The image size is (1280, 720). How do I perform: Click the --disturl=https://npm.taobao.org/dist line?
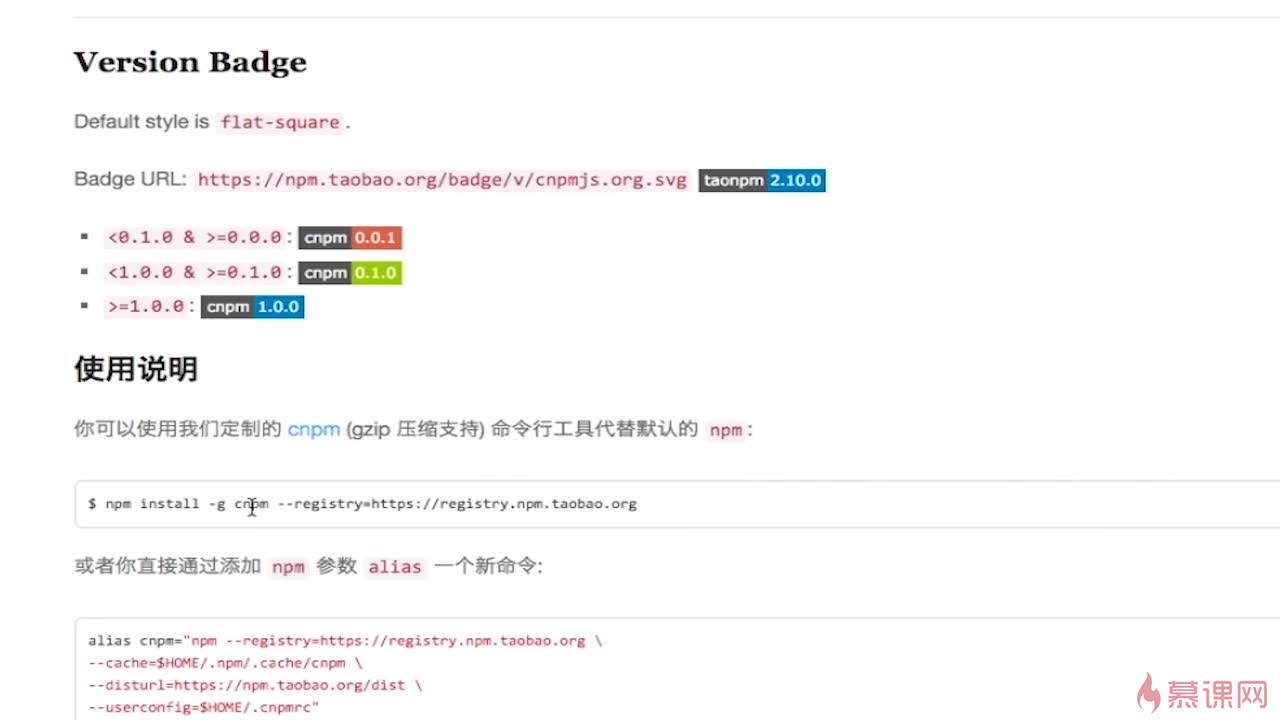pyautogui.click(x=255, y=685)
